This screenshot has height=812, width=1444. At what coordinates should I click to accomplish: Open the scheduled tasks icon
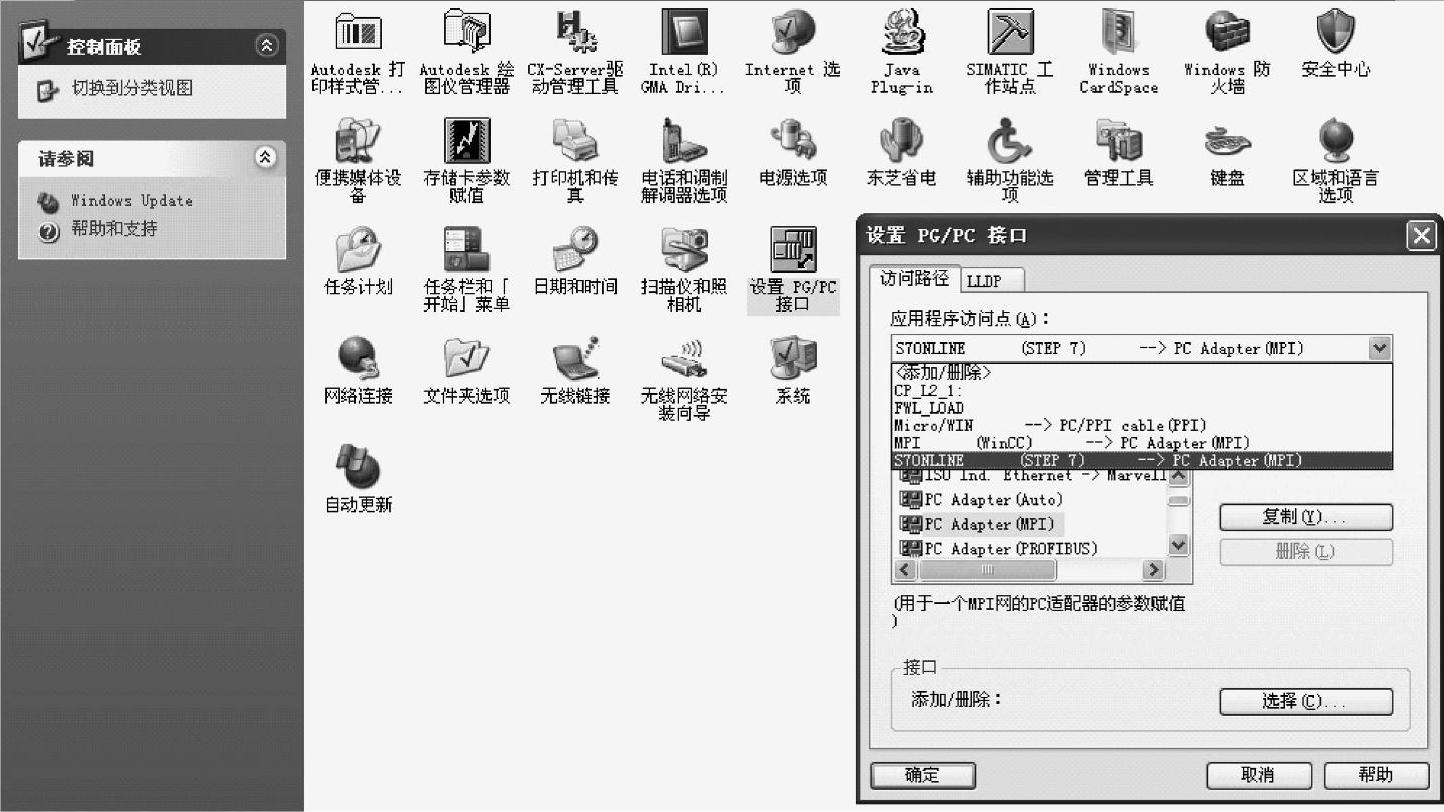[x=358, y=250]
